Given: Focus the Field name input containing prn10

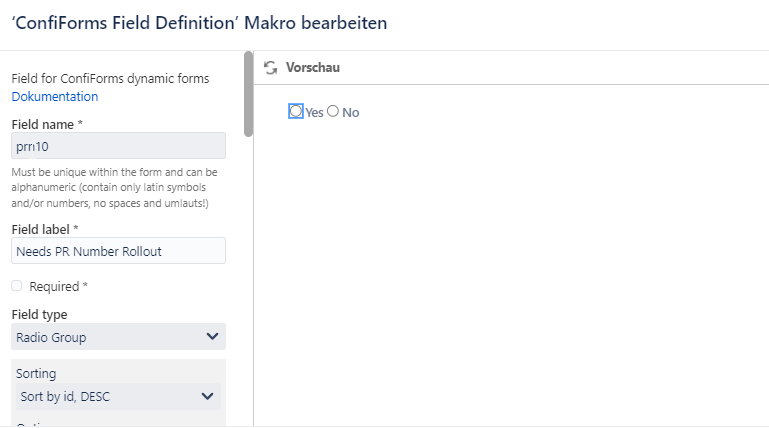Looking at the screenshot, I should pyautogui.click(x=118, y=146).
